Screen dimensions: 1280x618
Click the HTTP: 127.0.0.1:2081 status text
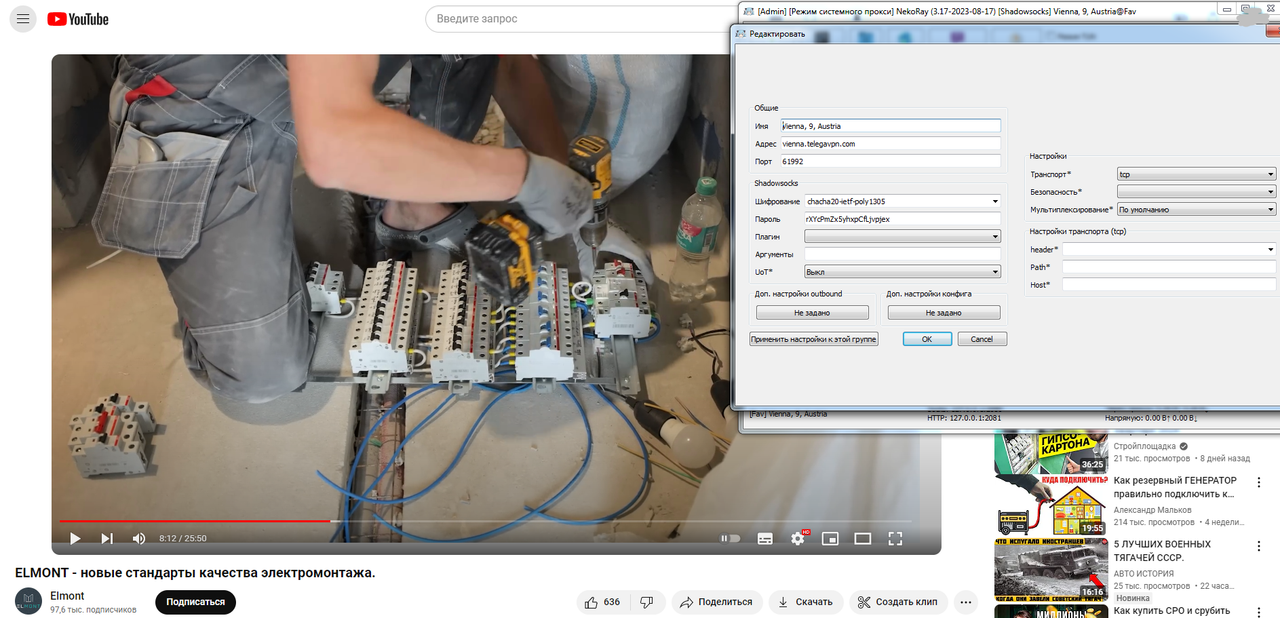pyautogui.click(x=964, y=417)
